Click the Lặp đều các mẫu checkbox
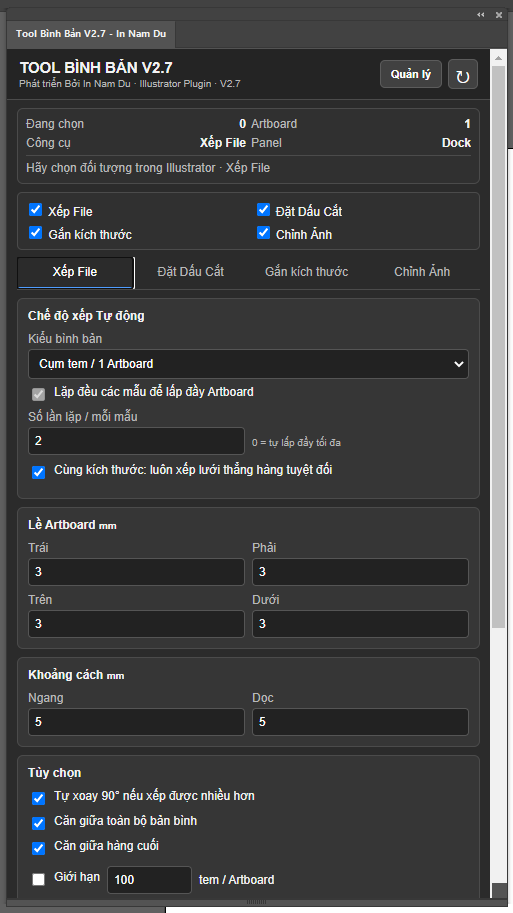The height and width of the screenshot is (913, 513). point(38,395)
